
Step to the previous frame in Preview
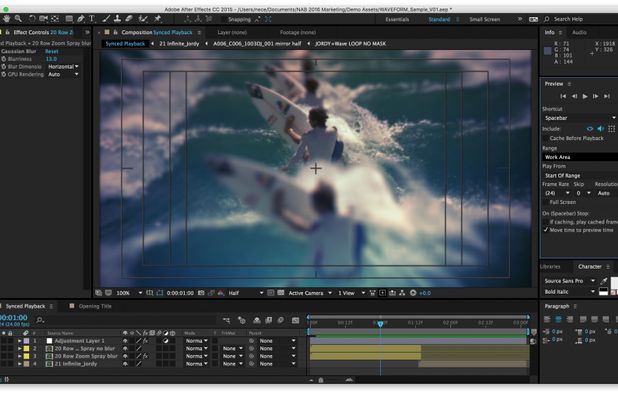click(x=574, y=96)
